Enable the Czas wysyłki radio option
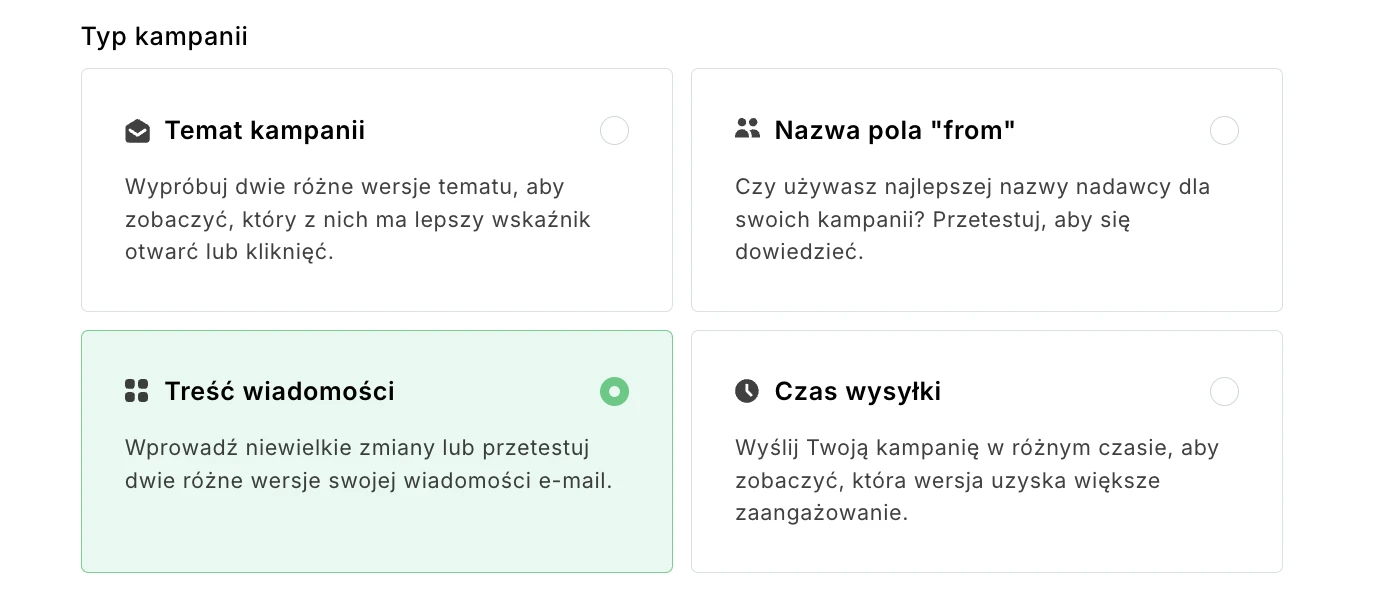 (1224, 391)
